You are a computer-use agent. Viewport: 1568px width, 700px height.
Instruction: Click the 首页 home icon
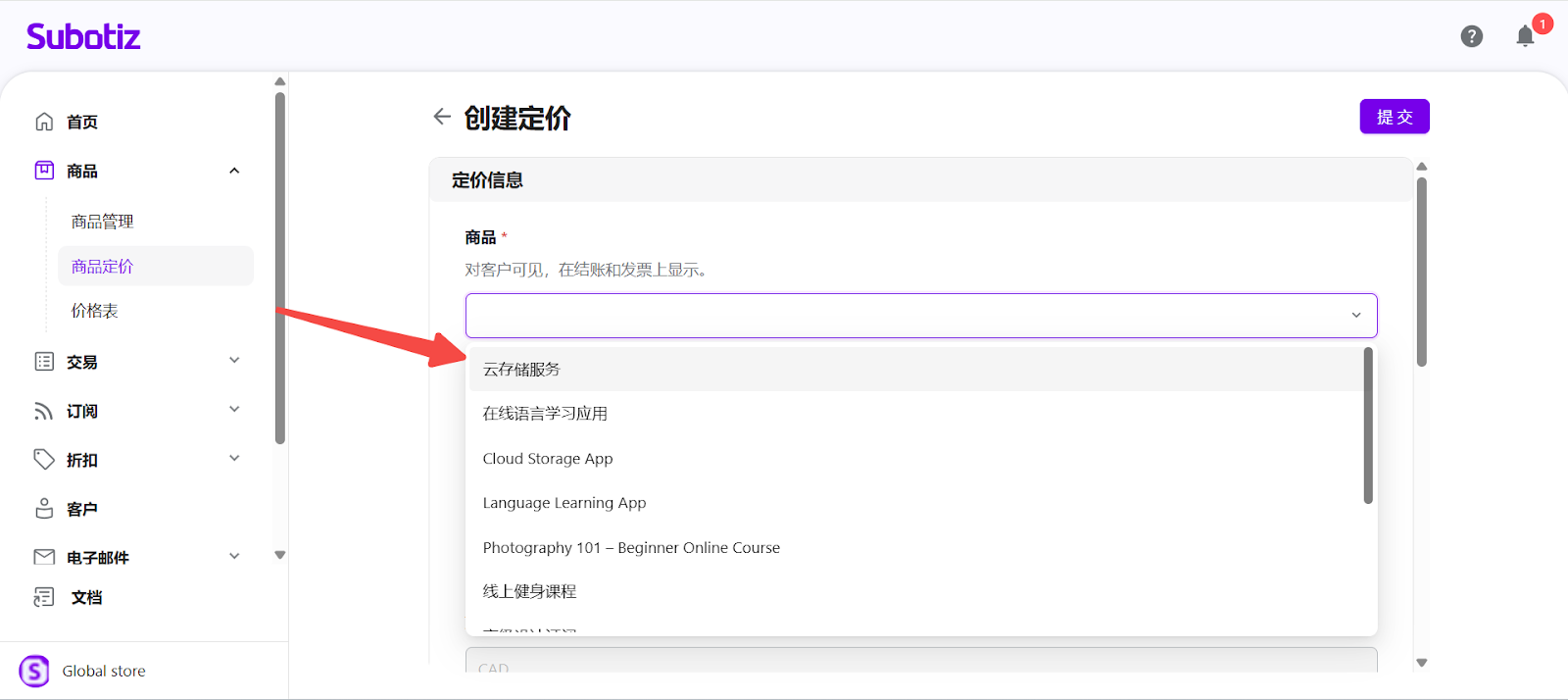coord(44,122)
